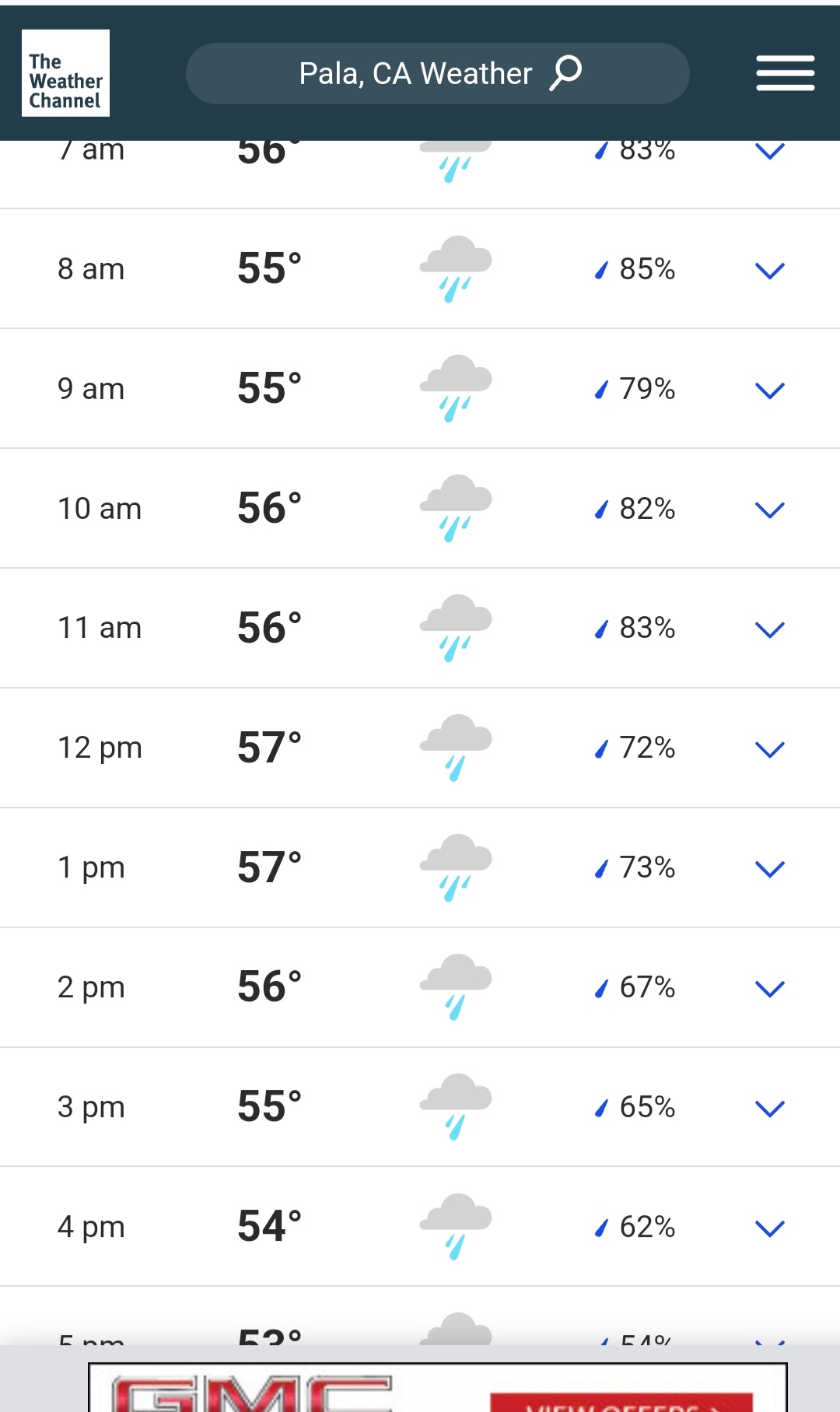Image resolution: width=840 pixels, height=1412 pixels.
Task: Click the rain cloud icon at 1 pm
Action: click(456, 867)
